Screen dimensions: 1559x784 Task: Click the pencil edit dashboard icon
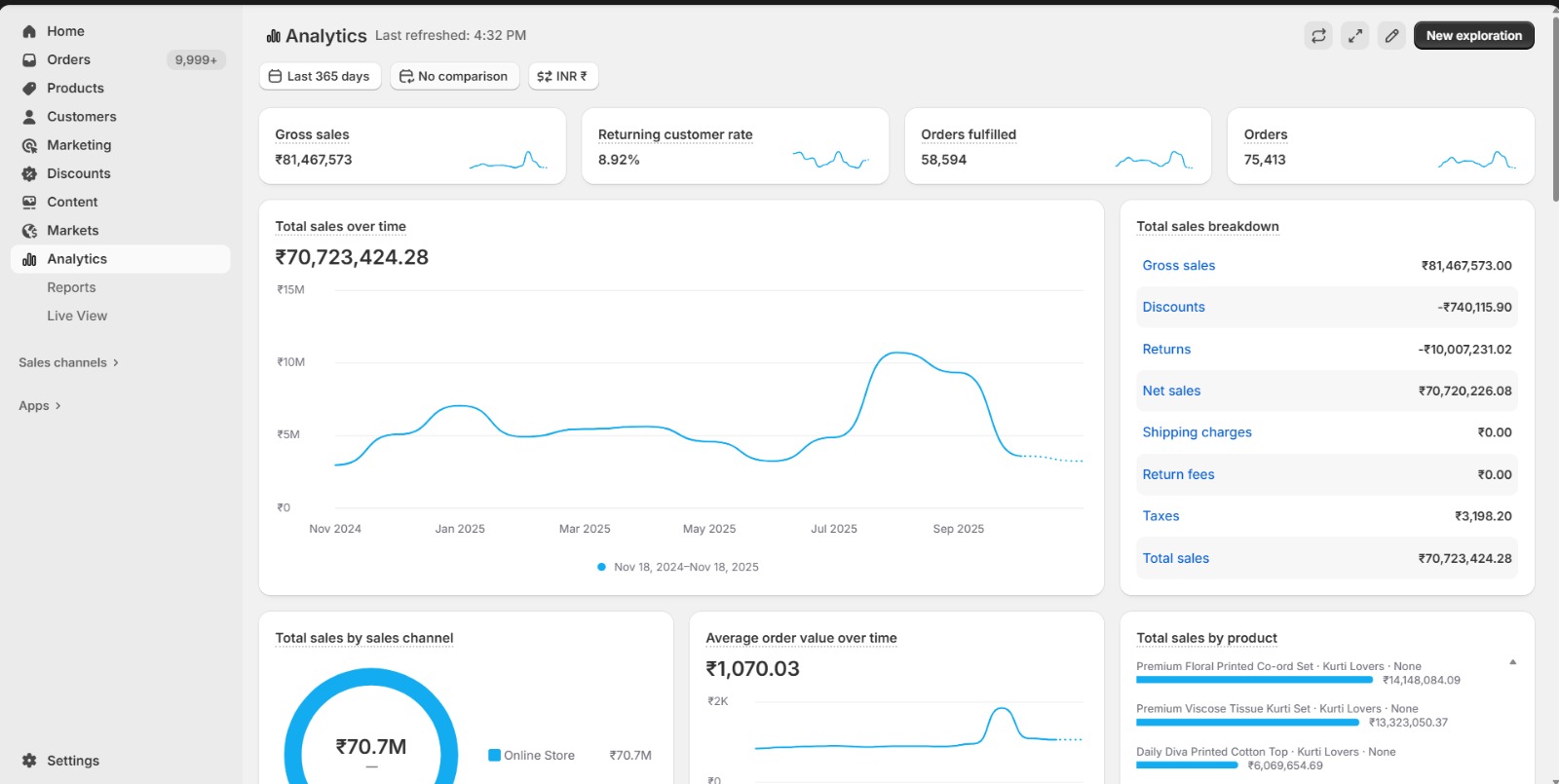[x=1391, y=36]
